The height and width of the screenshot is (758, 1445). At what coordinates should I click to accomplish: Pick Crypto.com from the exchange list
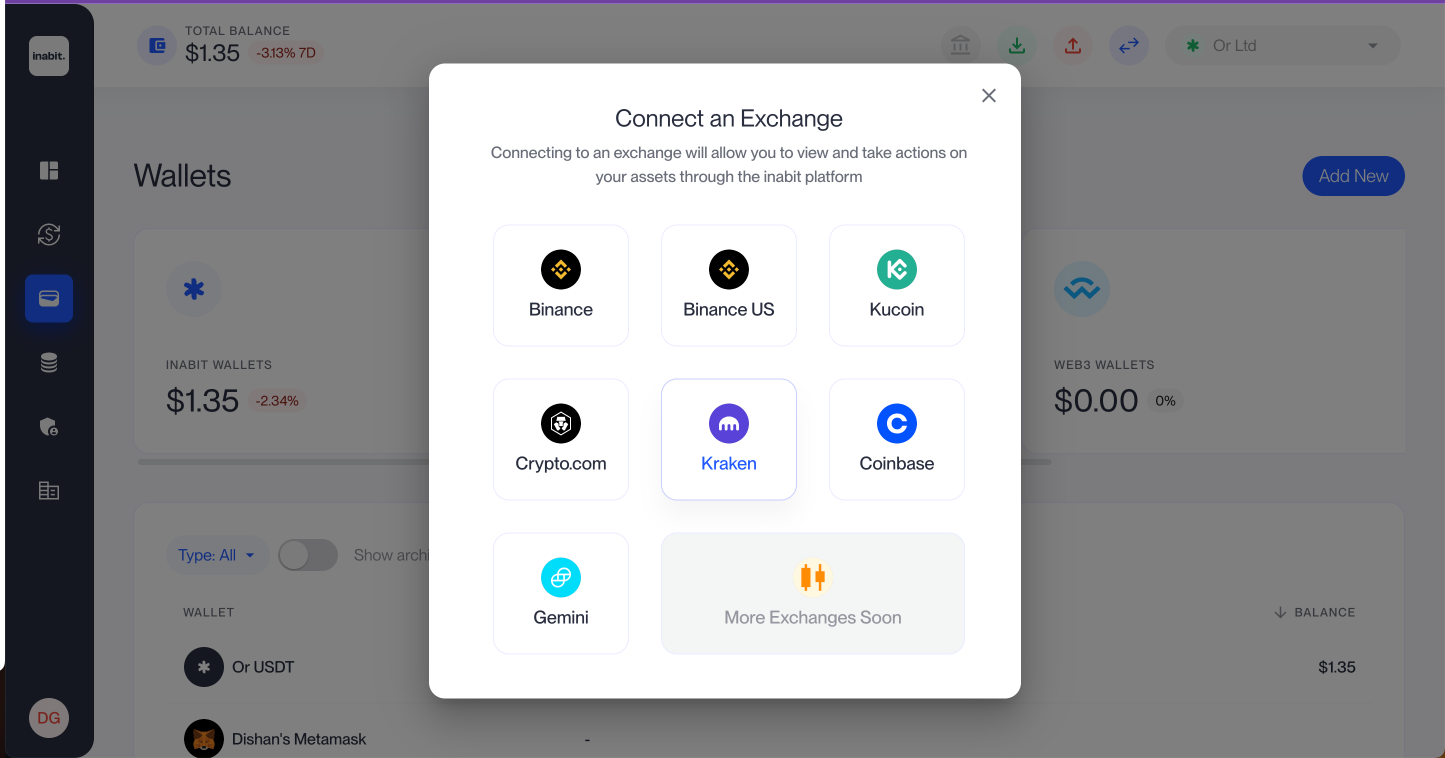[x=561, y=439]
